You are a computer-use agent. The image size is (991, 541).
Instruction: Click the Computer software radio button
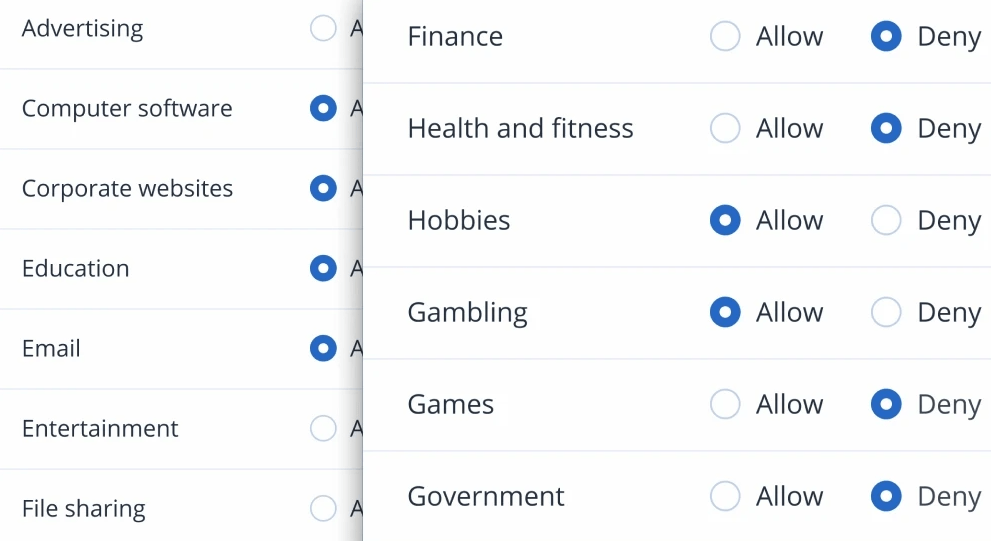coord(323,109)
